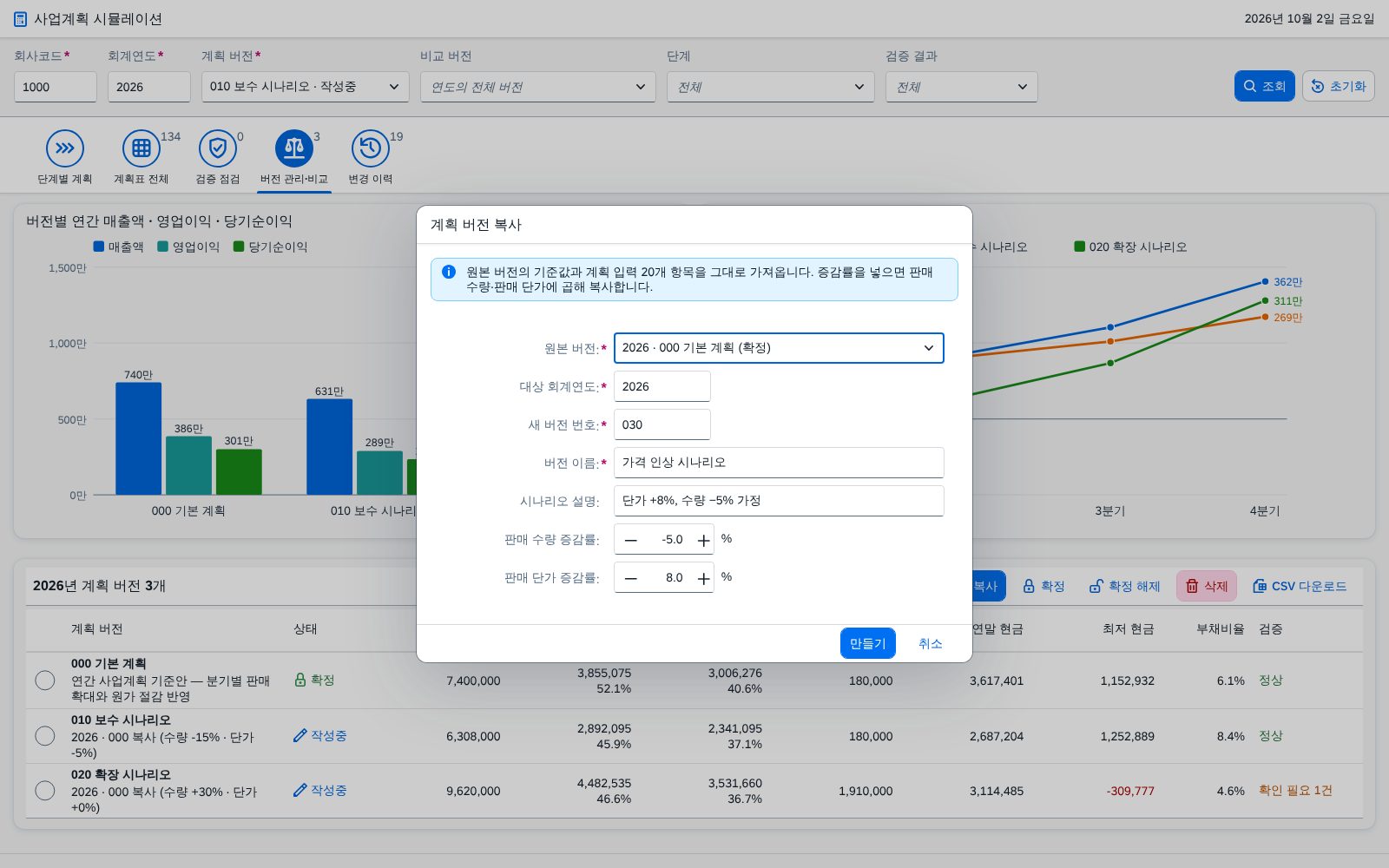1389x868 pixels.
Task: Toggle the 020 확장 시나리오 legend swatch
Action: pos(1080,247)
